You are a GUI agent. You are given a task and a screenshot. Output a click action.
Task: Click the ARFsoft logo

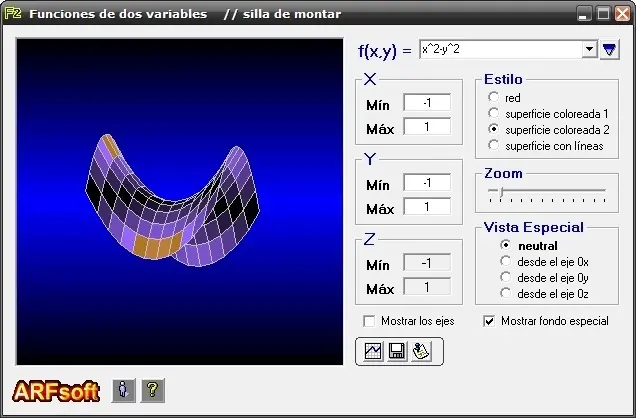pyautogui.click(x=56, y=391)
